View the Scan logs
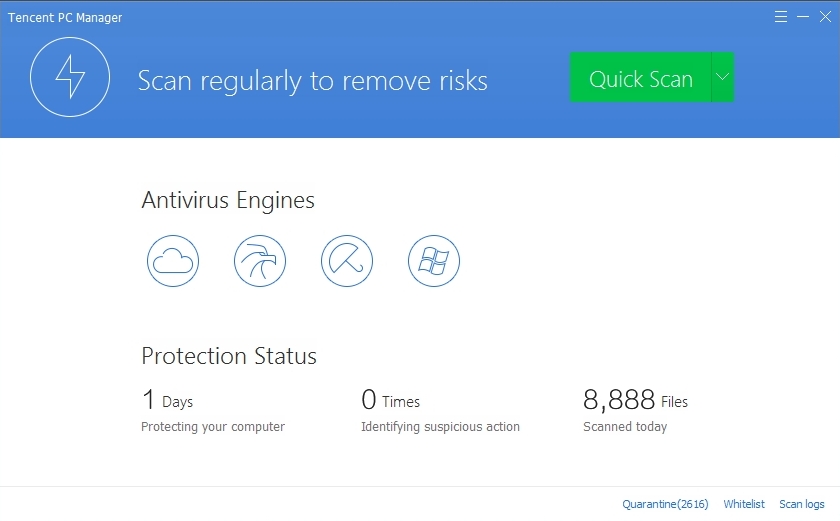This screenshot has height=521, width=840. [801, 504]
